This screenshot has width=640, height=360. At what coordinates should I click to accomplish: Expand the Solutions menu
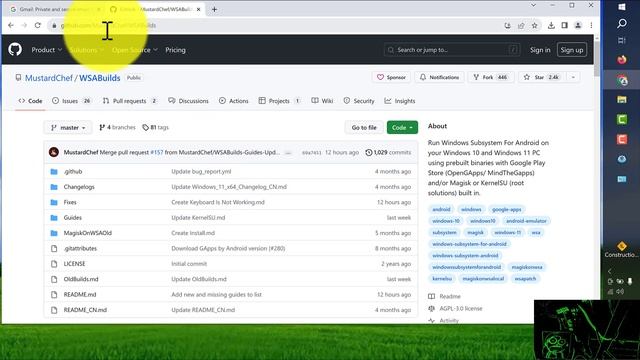(87, 50)
